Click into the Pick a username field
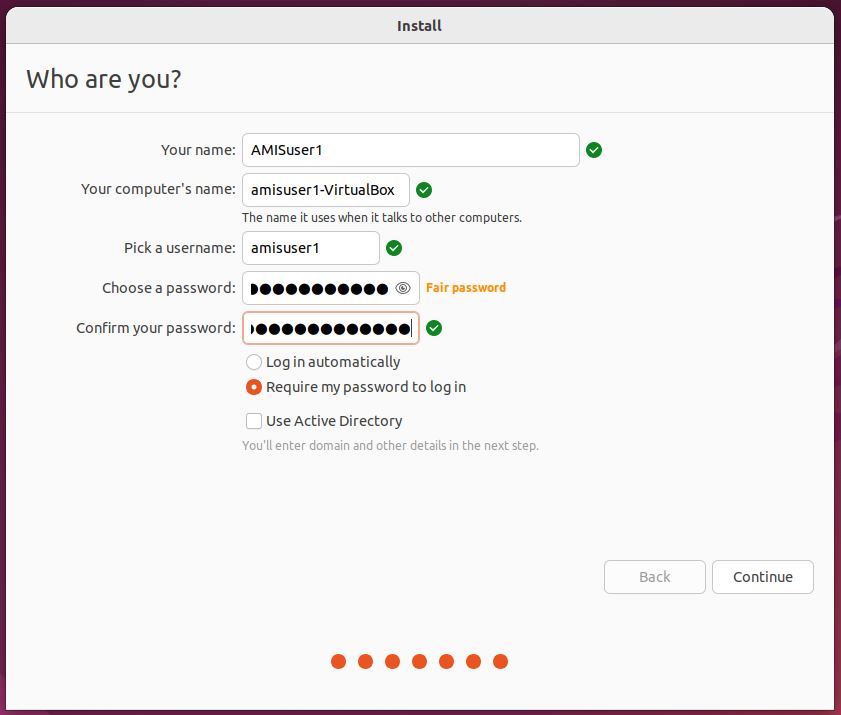The height and width of the screenshot is (715, 841). click(x=310, y=248)
